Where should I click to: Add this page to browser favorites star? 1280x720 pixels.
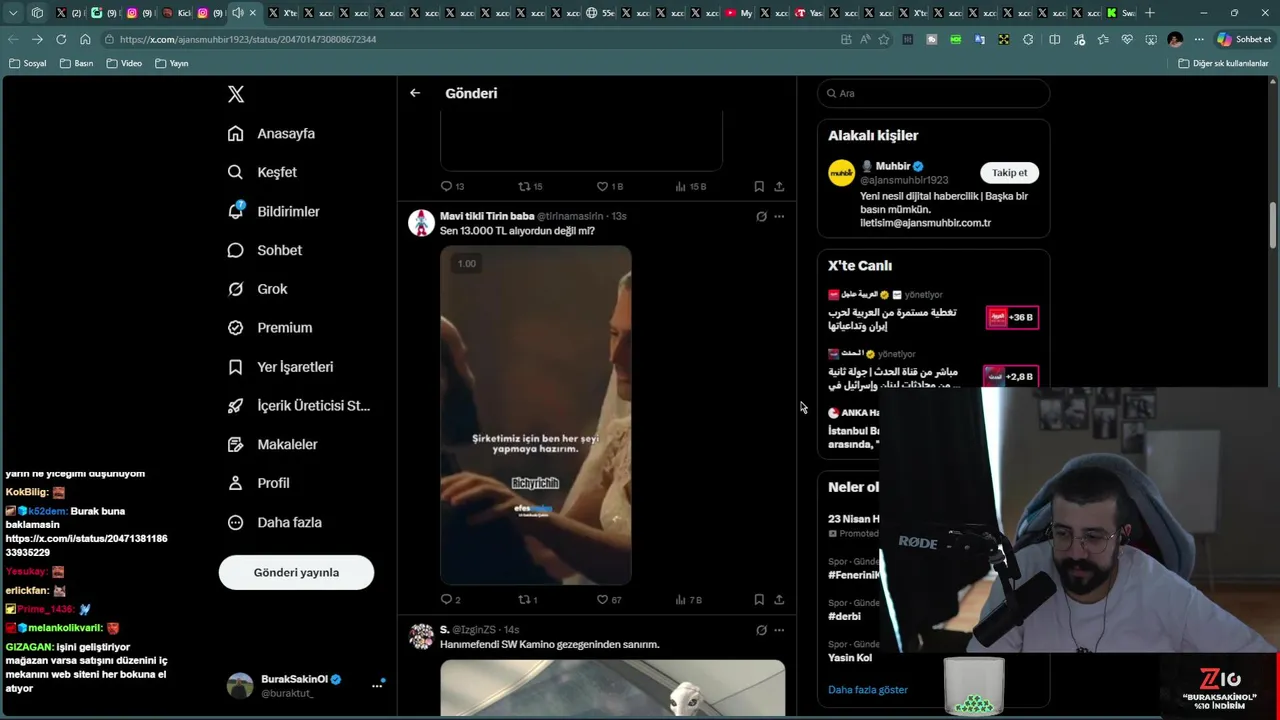(x=884, y=40)
